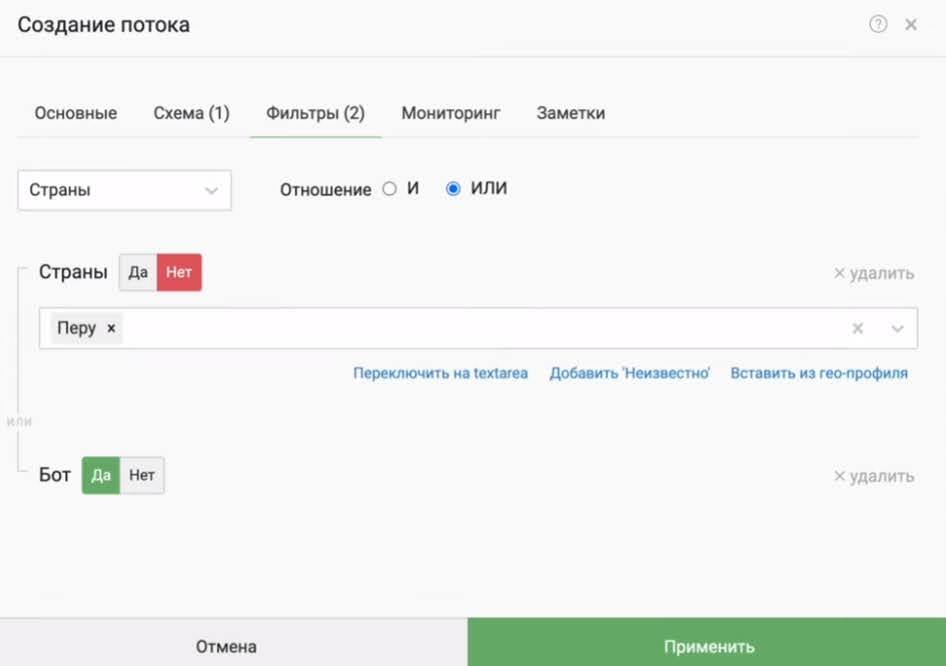Delete the Страны filter via ×удалить
Screen dimensions: 946x666
pyautogui.click(x=872, y=272)
